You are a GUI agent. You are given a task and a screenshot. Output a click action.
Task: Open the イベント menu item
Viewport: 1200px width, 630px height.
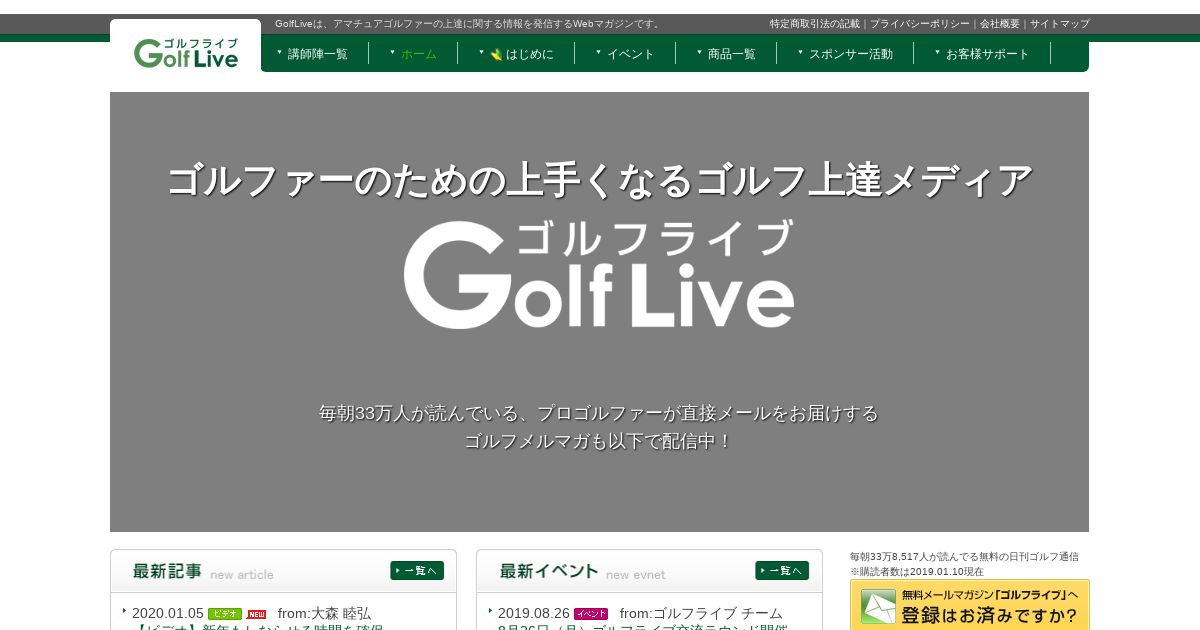(x=630, y=54)
